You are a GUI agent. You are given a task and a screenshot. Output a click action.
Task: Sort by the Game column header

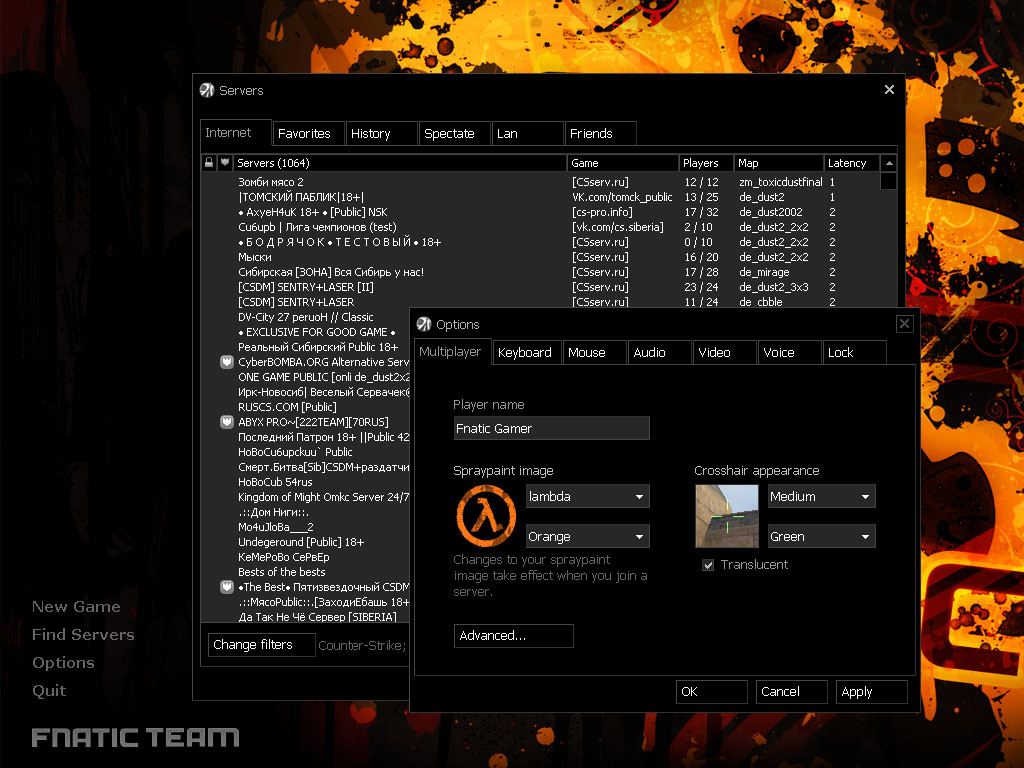[x=623, y=163]
